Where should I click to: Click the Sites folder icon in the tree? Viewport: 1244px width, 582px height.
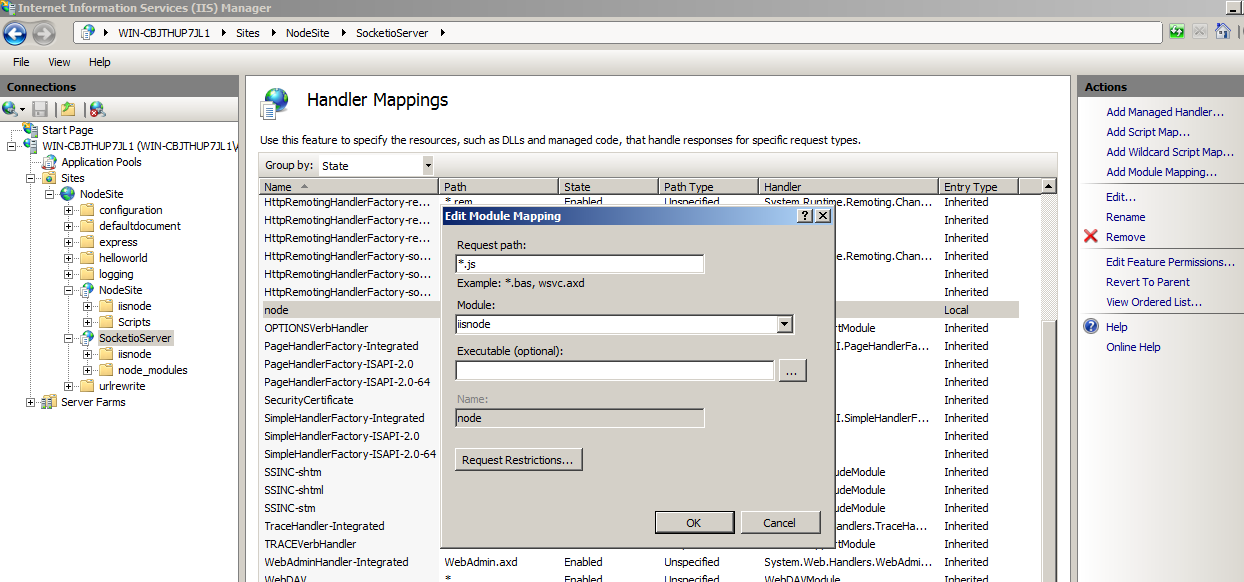pos(49,178)
